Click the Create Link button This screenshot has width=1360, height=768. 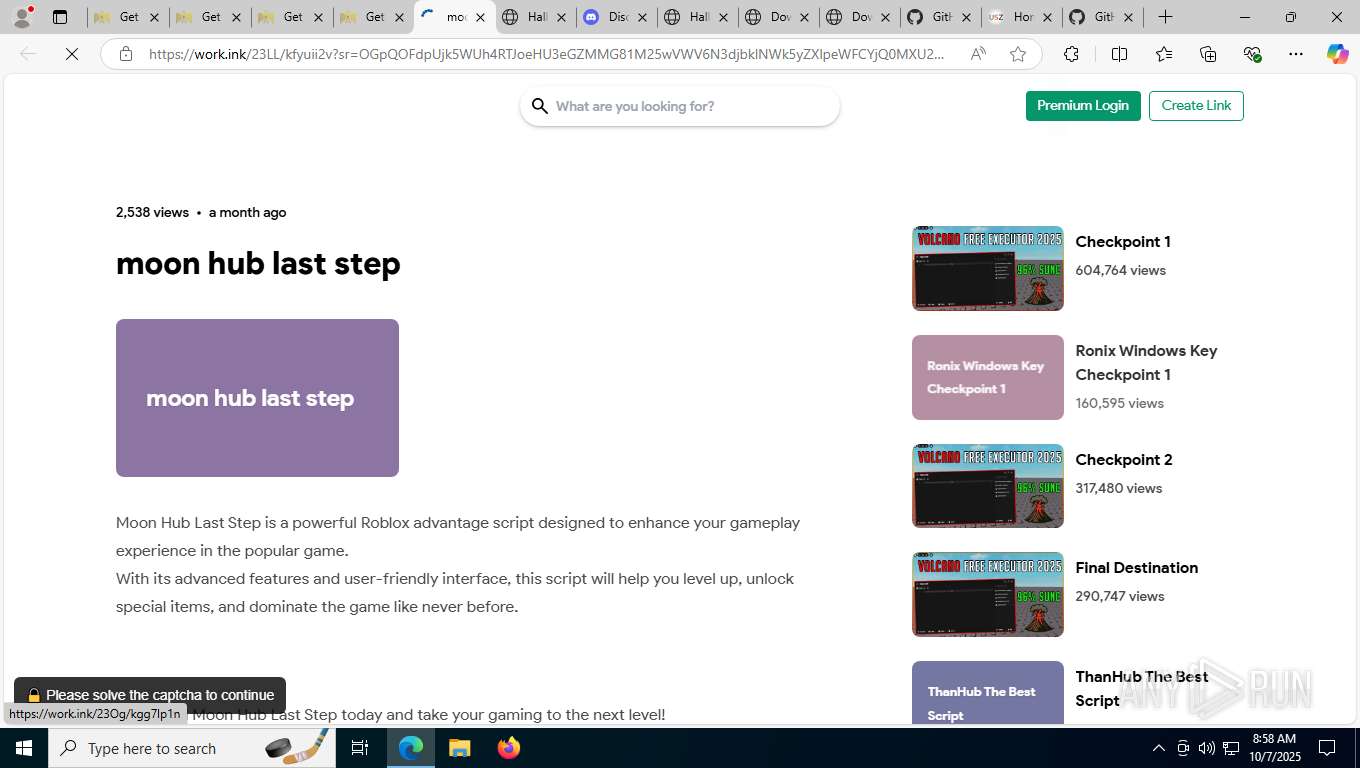[x=1196, y=106]
